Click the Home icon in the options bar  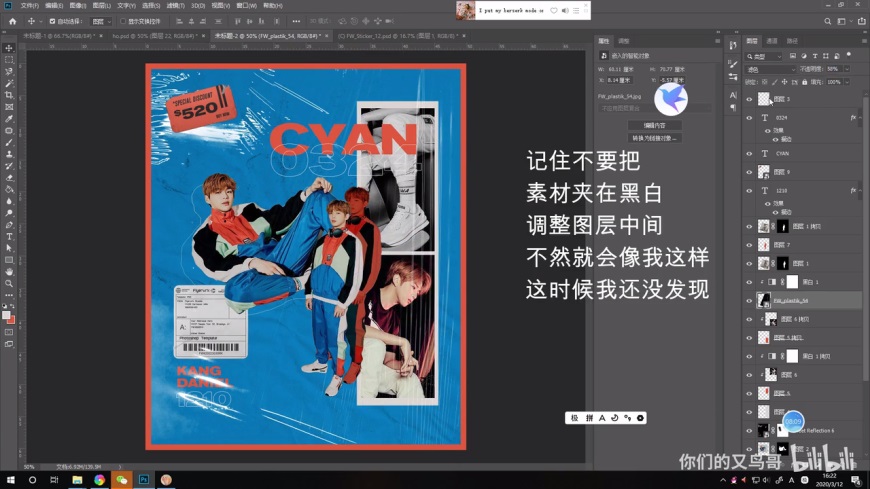click(12, 21)
